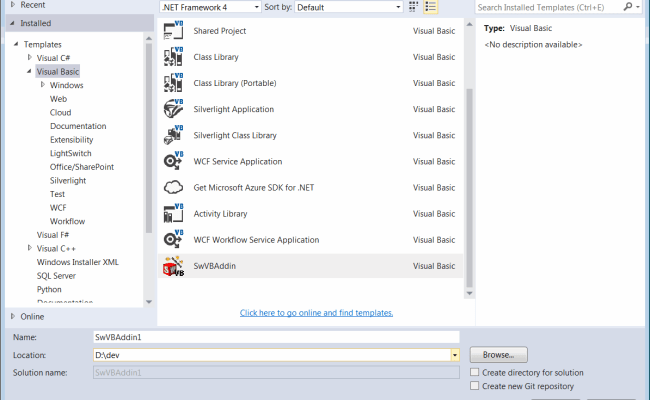
Task: Click the tree scrollbar thumb
Action: (149, 138)
